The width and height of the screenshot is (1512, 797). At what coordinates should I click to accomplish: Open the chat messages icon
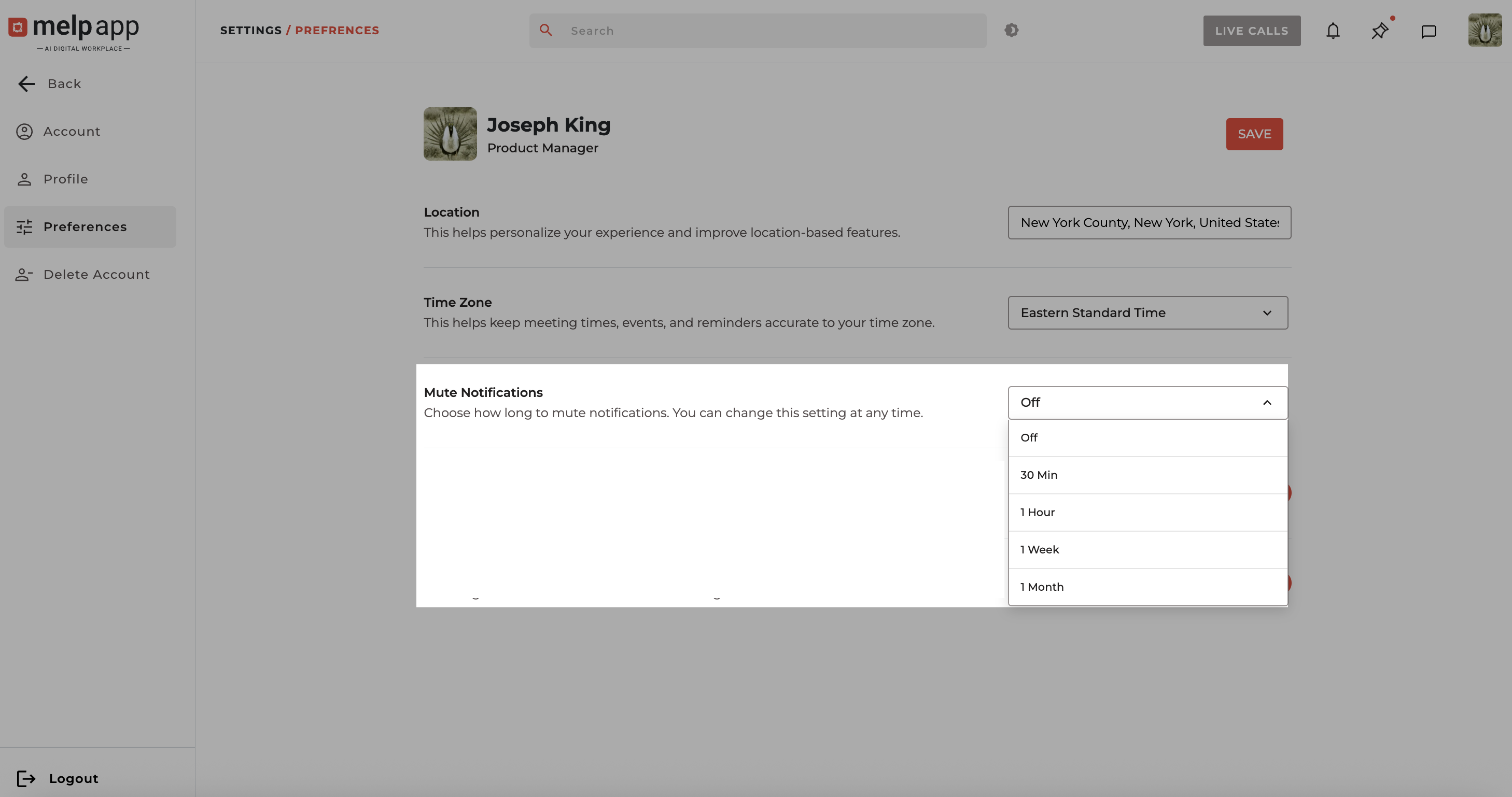[x=1428, y=31]
